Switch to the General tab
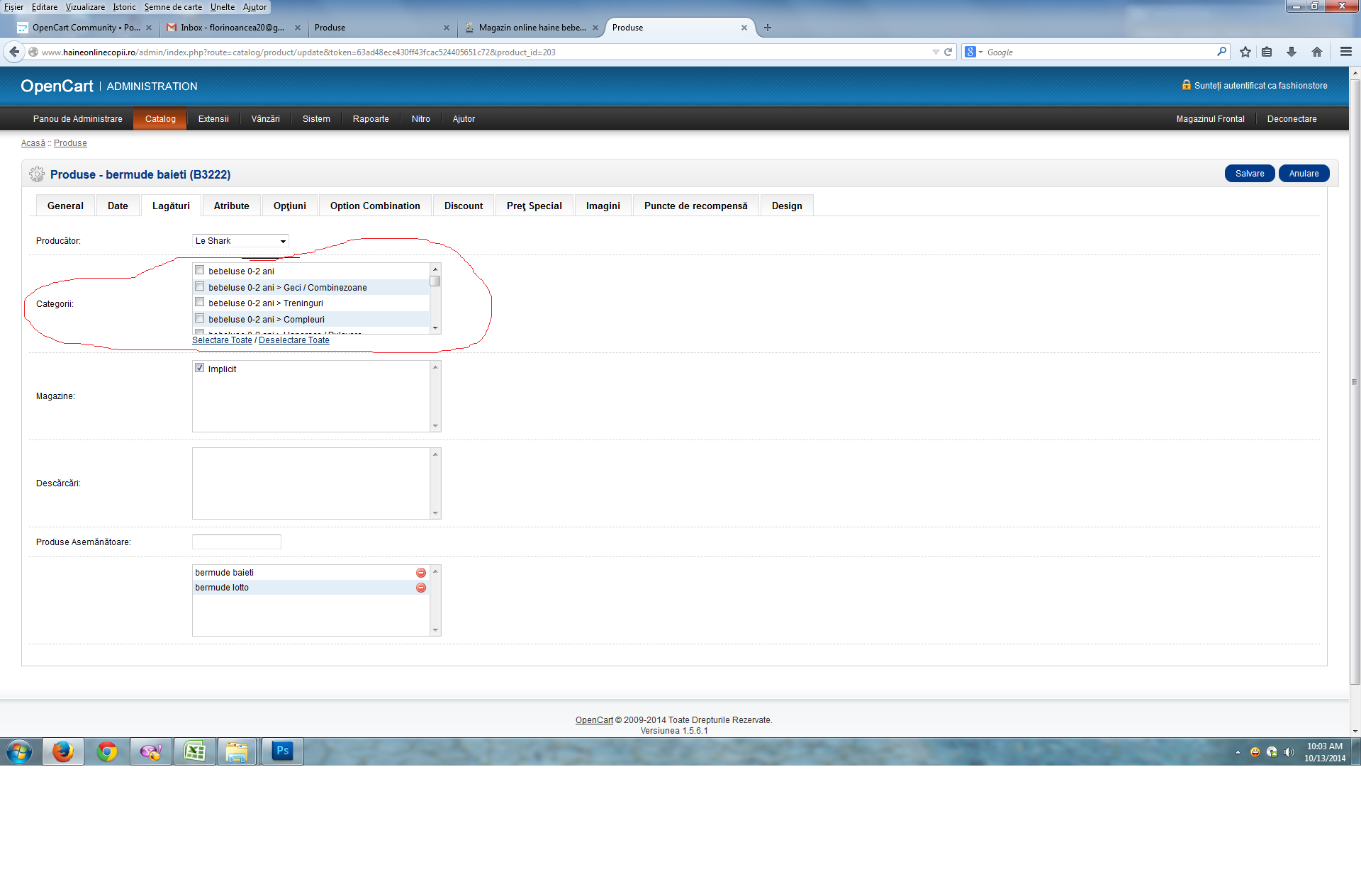This screenshot has height=896, width=1361. point(65,206)
